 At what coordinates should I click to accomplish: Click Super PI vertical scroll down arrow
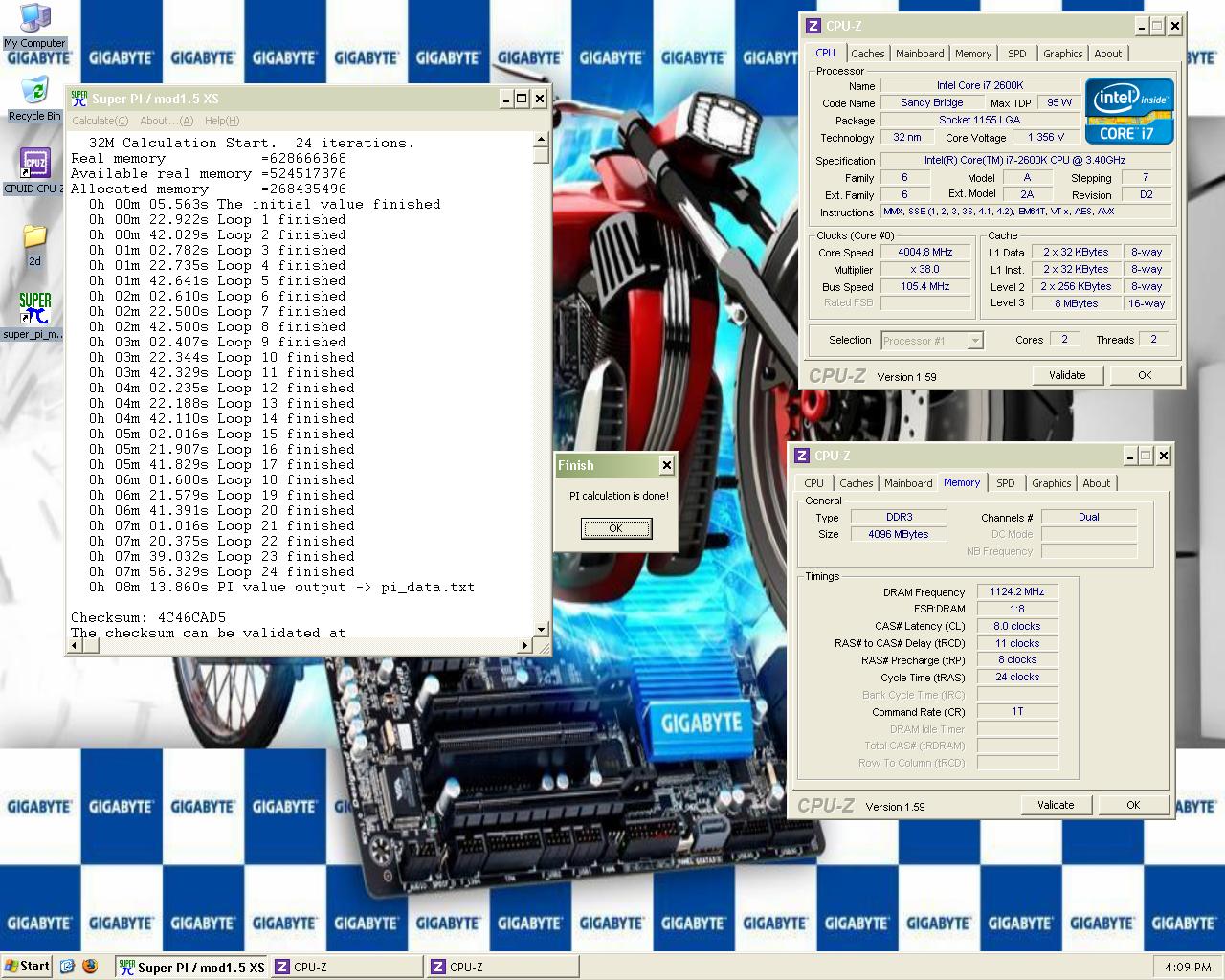point(542,629)
